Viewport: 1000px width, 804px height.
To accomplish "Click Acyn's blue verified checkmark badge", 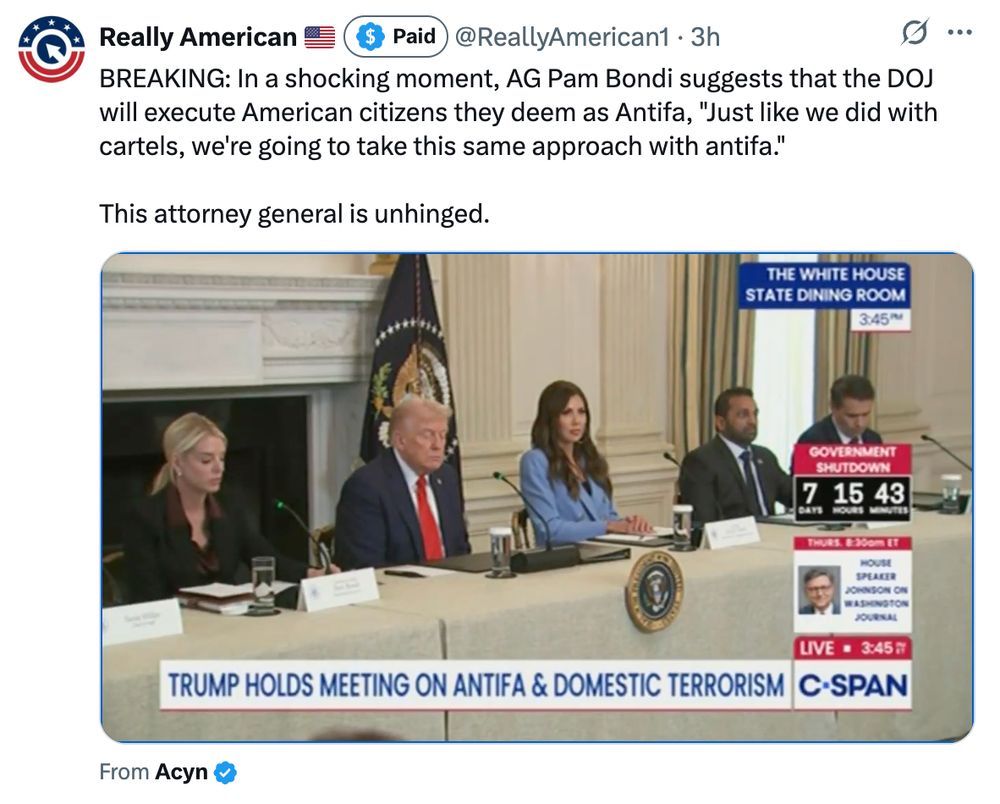I will (225, 772).
